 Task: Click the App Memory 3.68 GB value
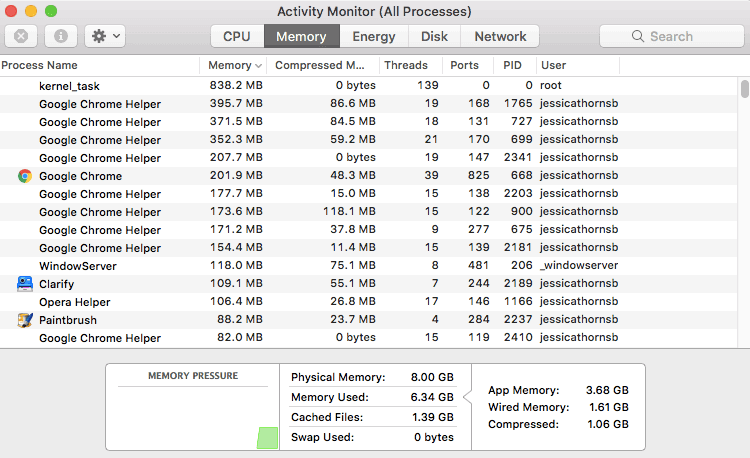pyautogui.click(x=607, y=390)
